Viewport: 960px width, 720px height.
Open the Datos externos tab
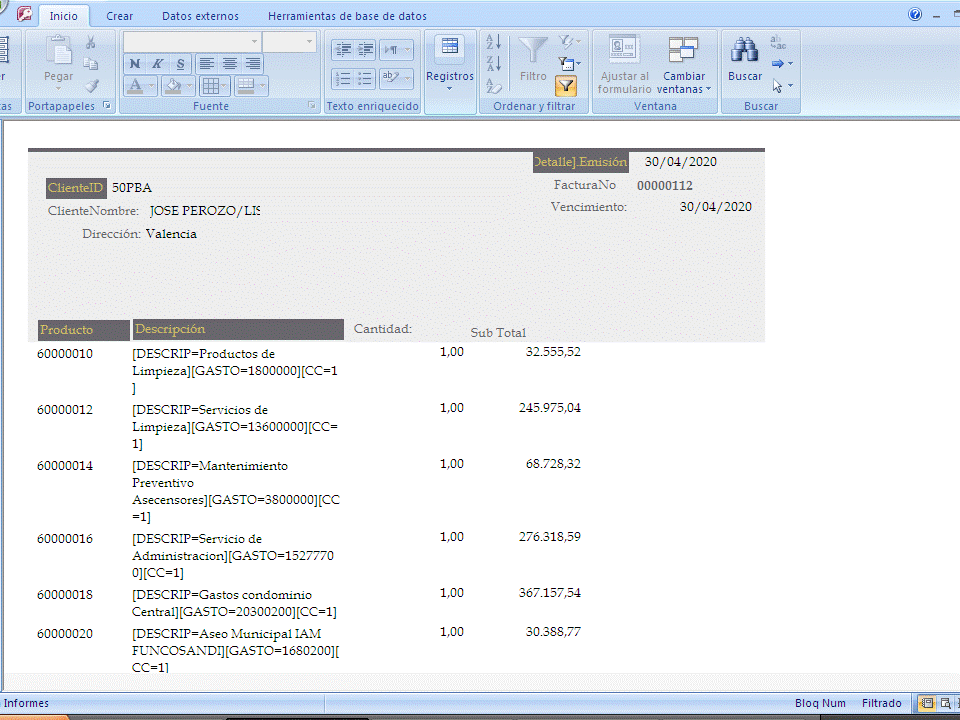coord(200,16)
